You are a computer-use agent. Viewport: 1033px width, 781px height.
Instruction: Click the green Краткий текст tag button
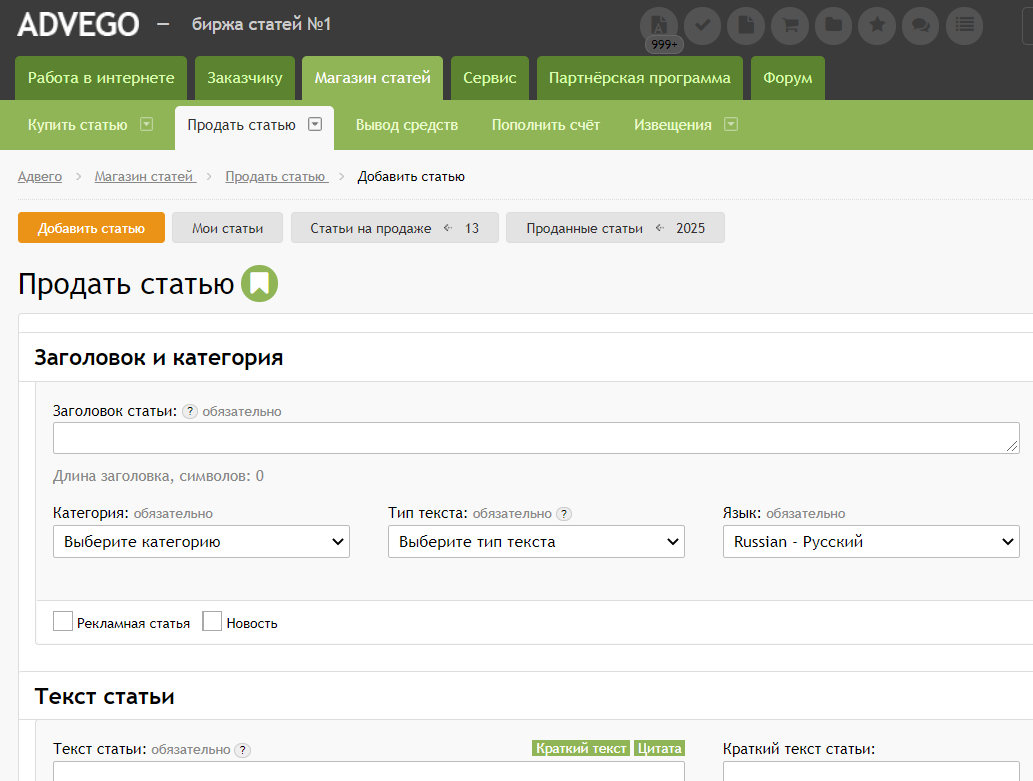(581, 748)
